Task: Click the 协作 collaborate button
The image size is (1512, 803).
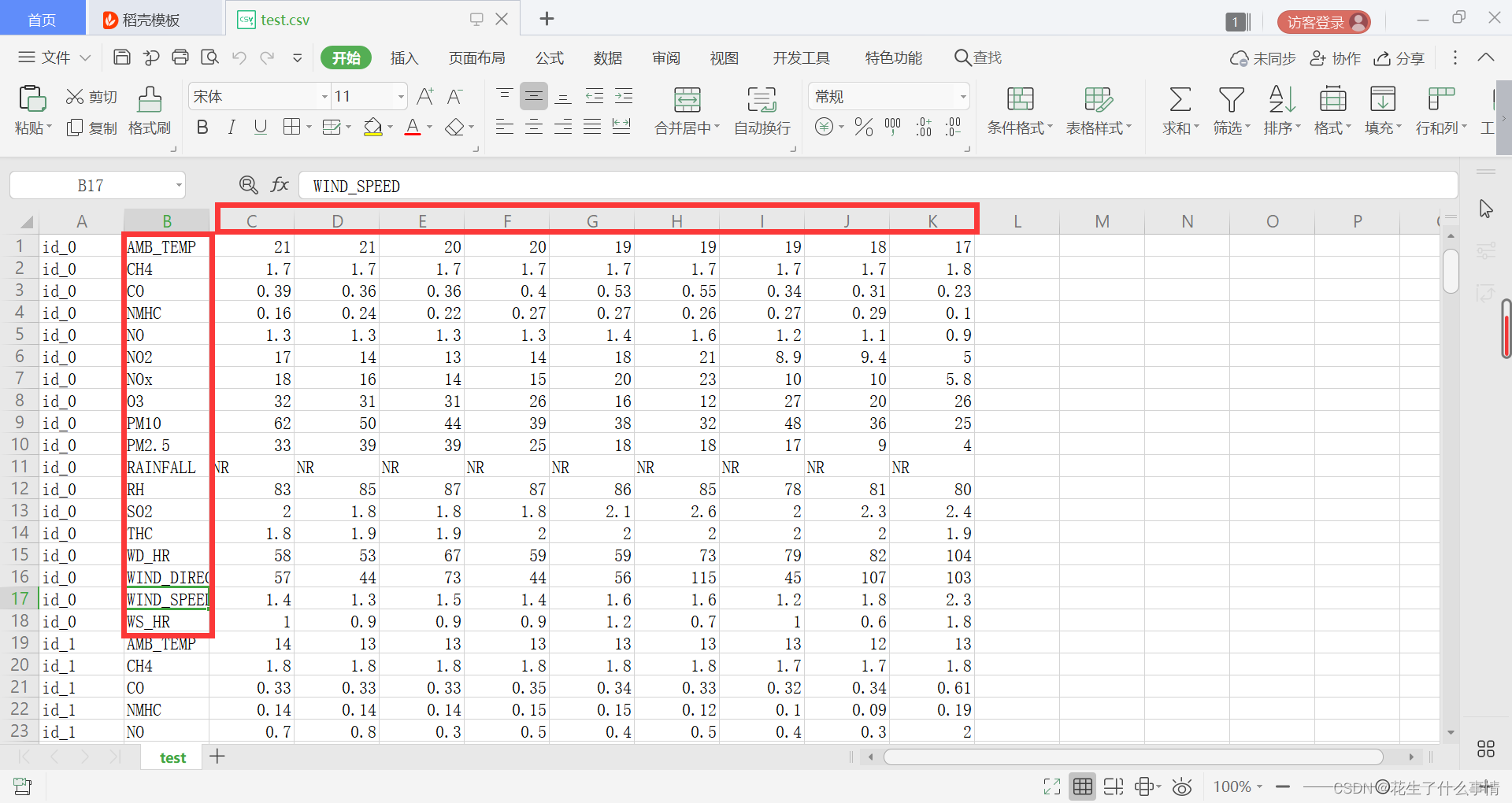Action: (x=1335, y=58)
